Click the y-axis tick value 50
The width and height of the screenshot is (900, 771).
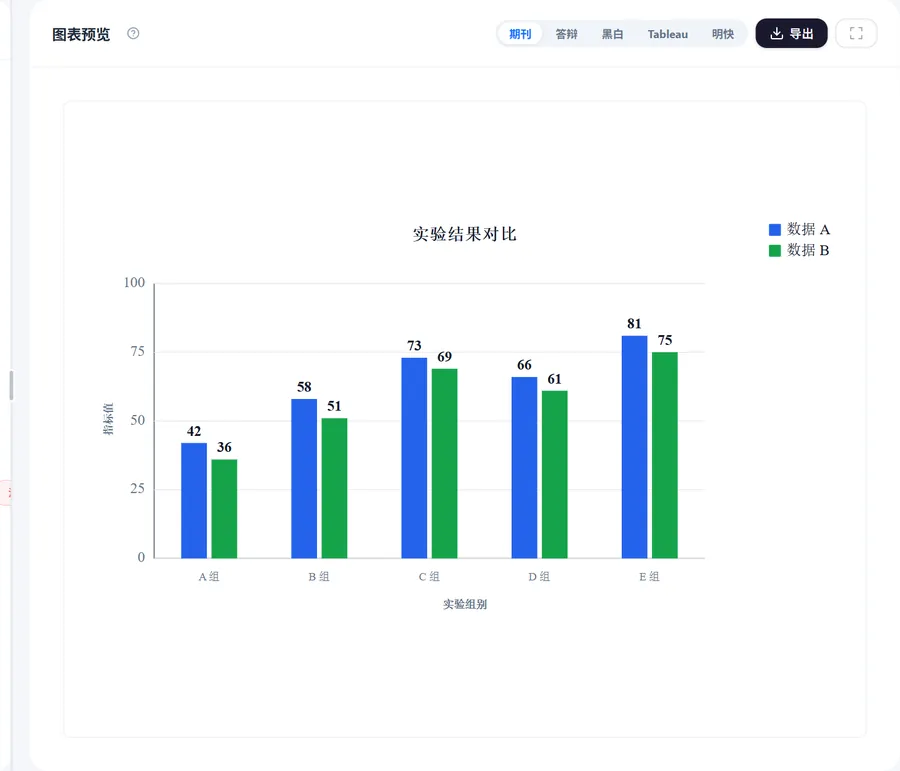[x=138, y=420]
